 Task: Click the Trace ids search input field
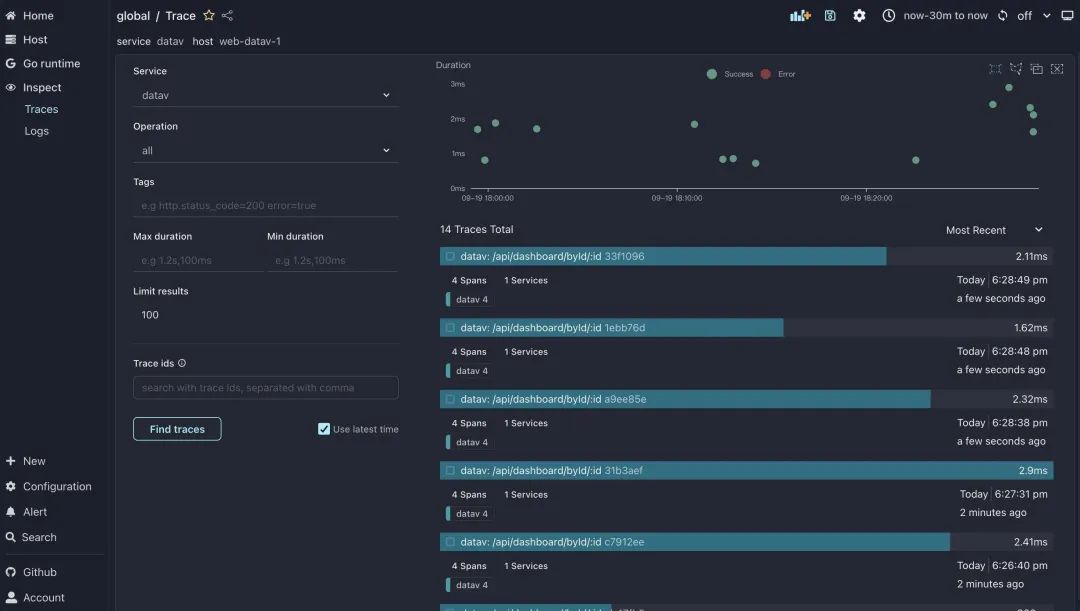pos(265,387)
